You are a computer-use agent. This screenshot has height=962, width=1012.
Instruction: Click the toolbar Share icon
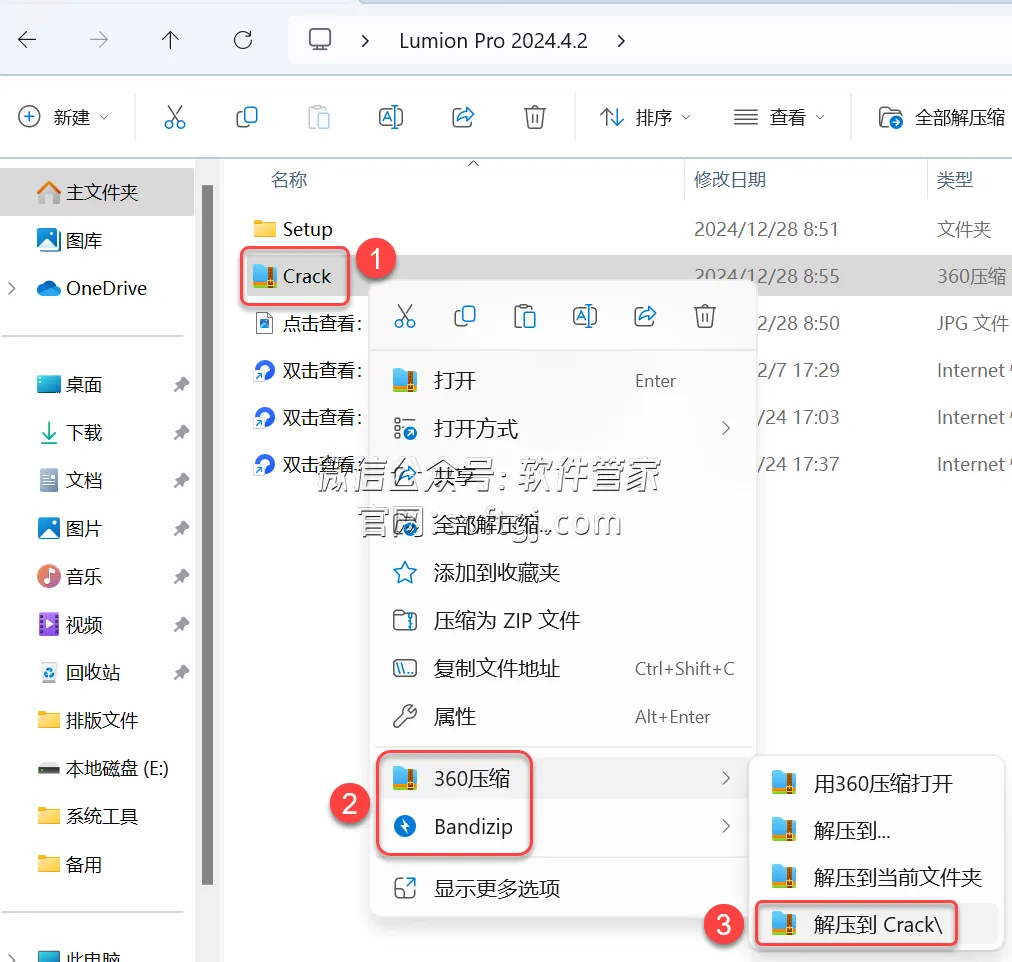[463, 117]
